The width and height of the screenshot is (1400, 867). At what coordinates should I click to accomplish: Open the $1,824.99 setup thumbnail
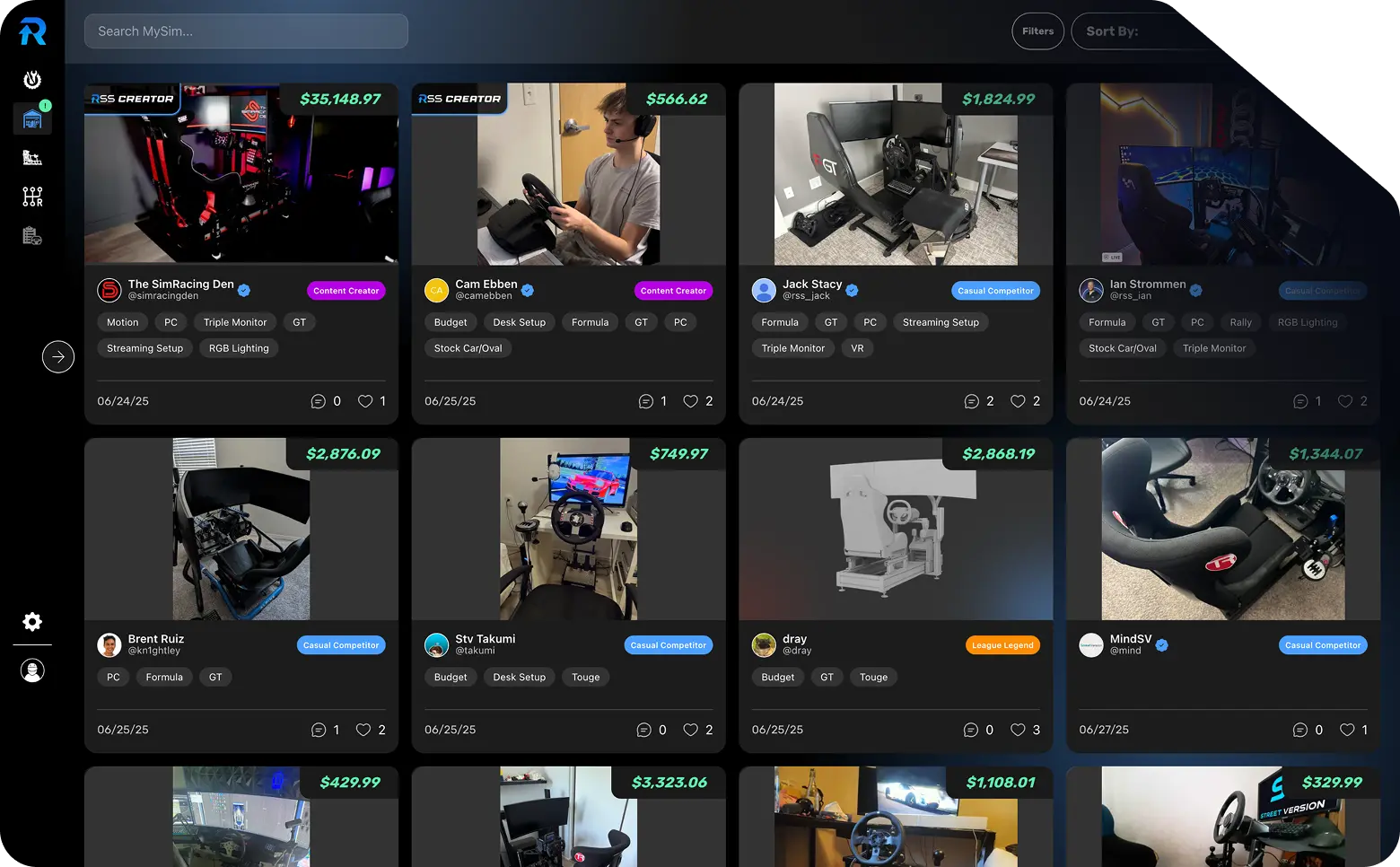click(x=896, y=174)
